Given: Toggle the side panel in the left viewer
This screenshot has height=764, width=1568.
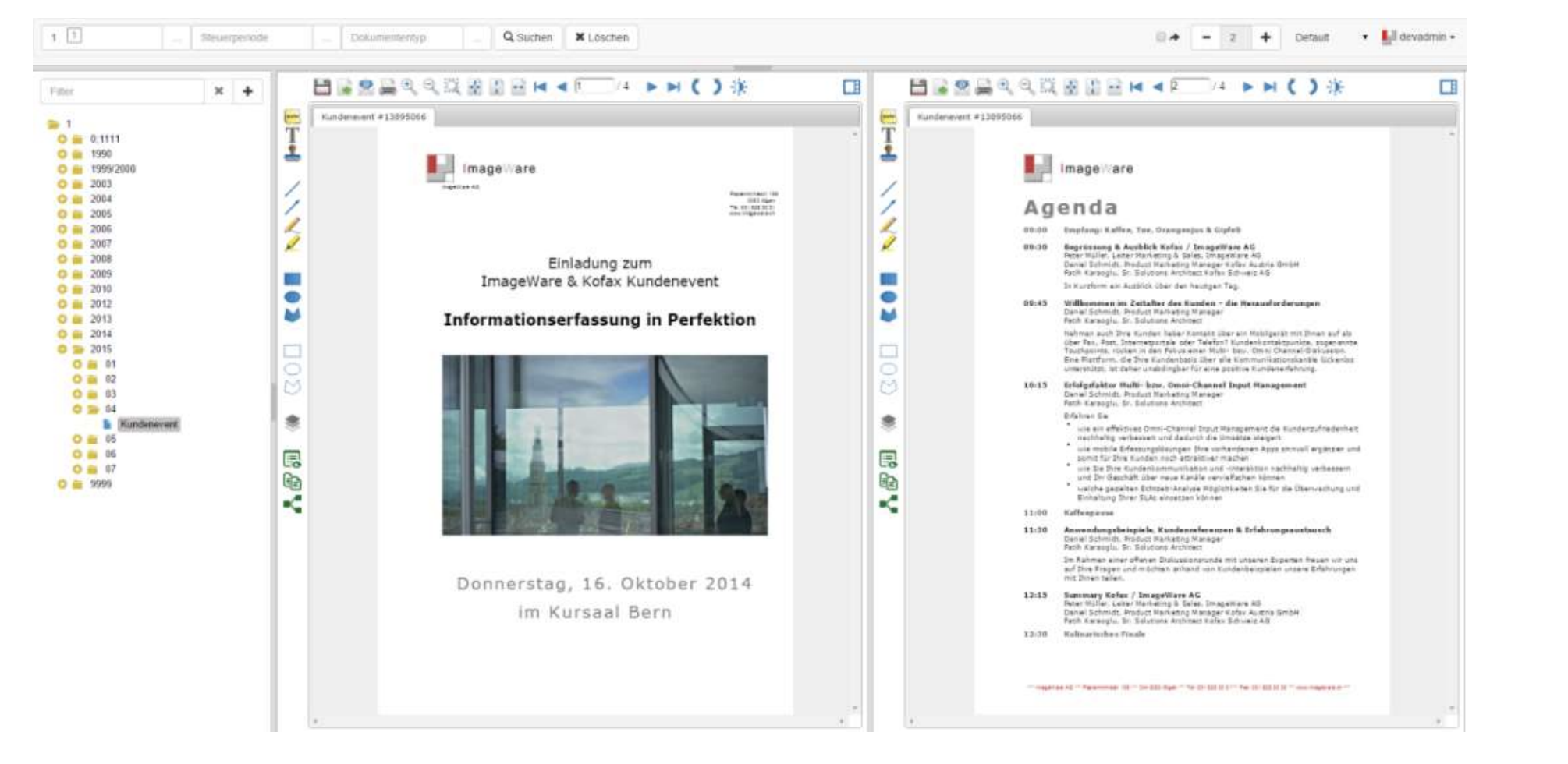Looking at the screenshot, I should pos(852,87).
